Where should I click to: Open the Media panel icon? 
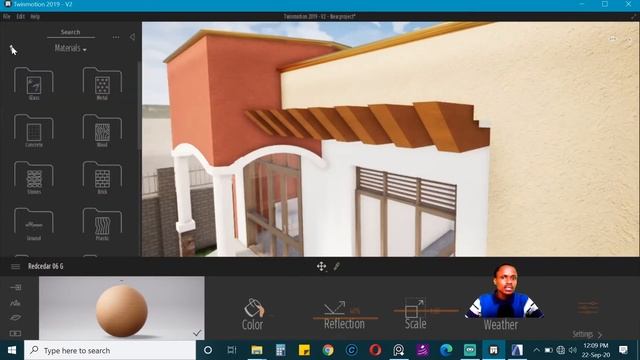16,333
